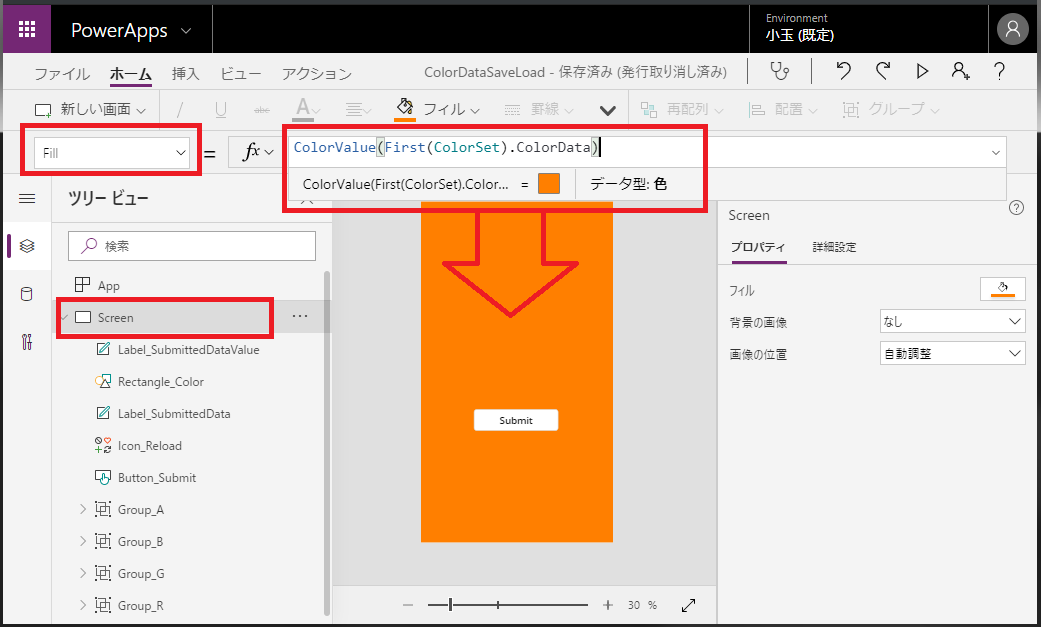Open the ビュー menu
Viewport: 1041px width, 627px height.
(x=240, y=73)
